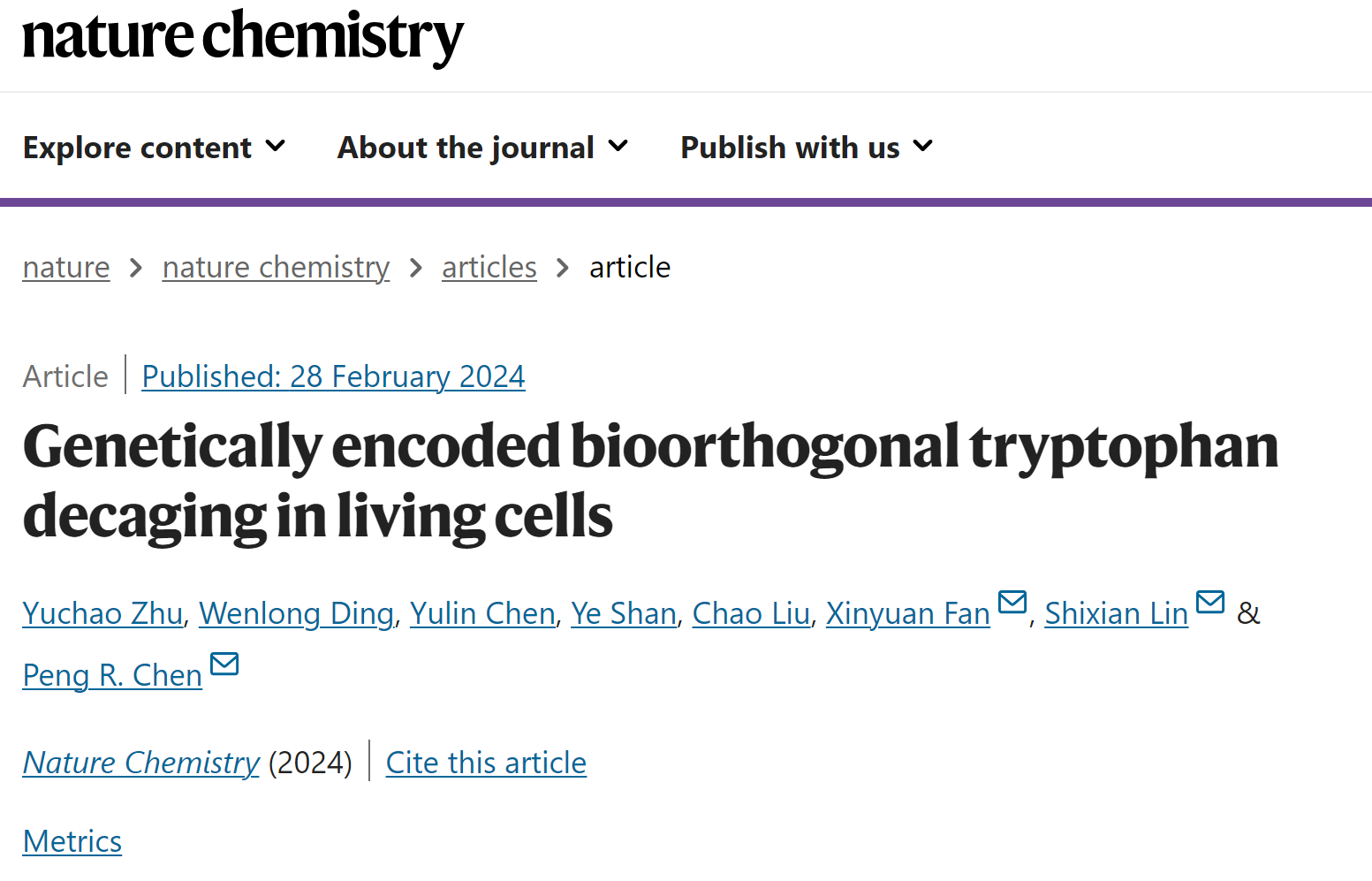This screenshot has height=881, width=1372.
Task: Click the envelope icon after Peng R. Chen
Action: tap(224, 664)
